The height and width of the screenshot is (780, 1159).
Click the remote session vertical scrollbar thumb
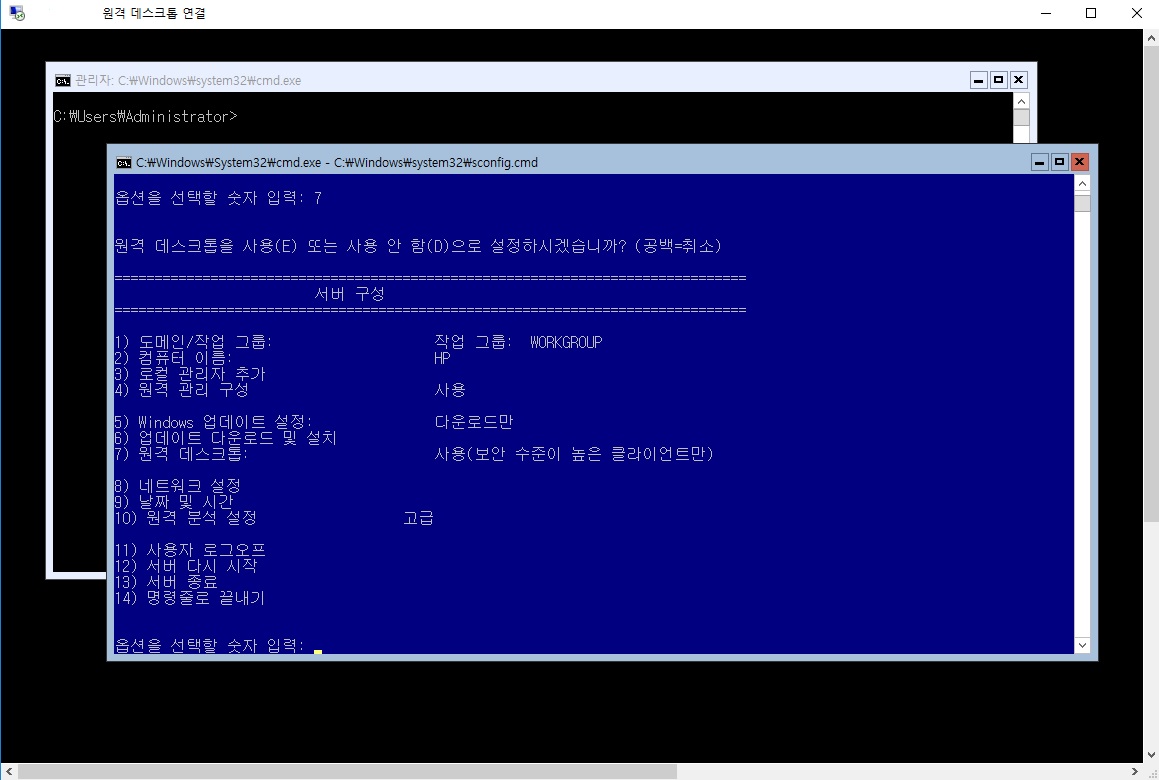click(x=1151, y=282)
